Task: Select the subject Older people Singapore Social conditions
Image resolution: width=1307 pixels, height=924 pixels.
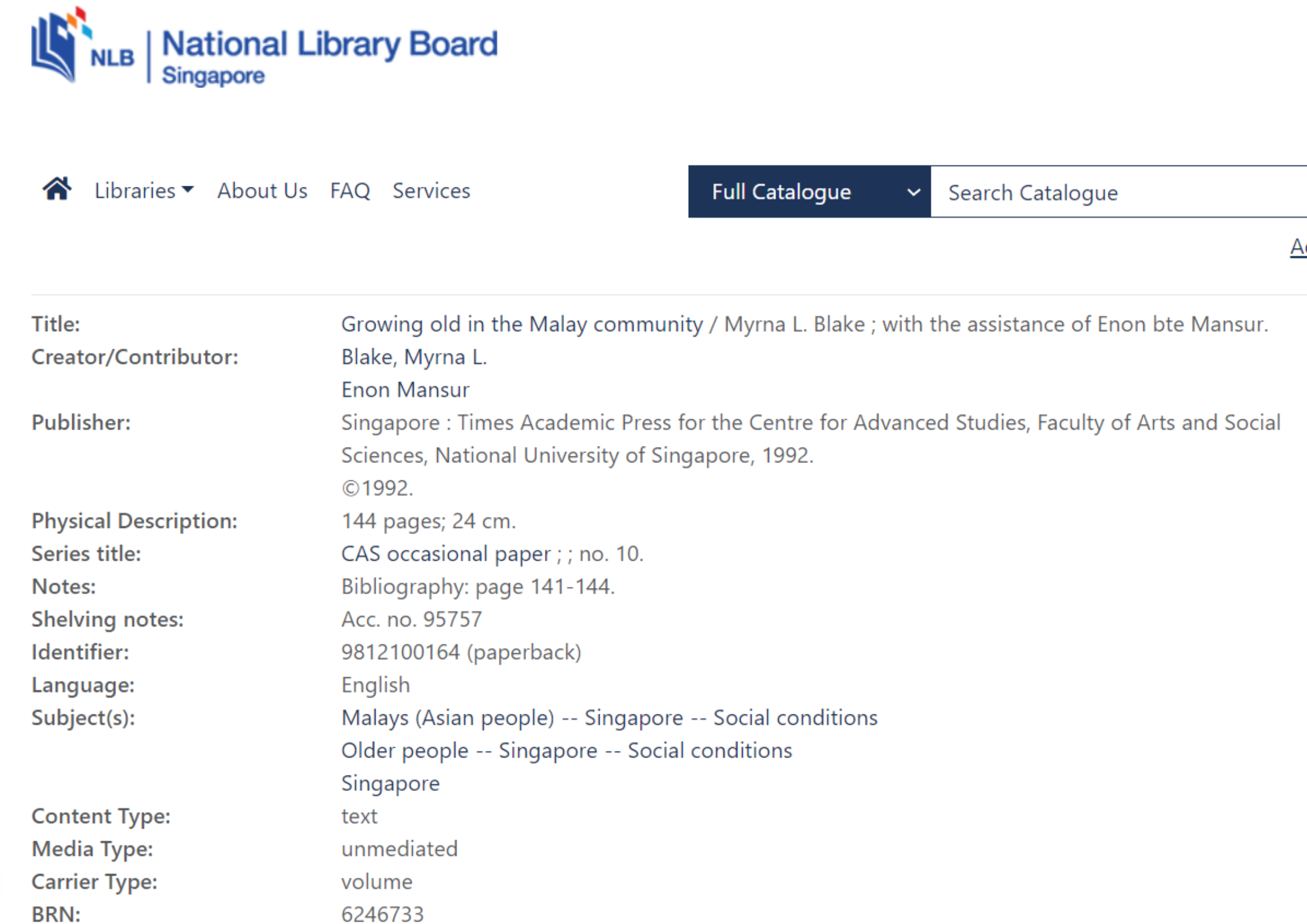Action: coord(566,750)
